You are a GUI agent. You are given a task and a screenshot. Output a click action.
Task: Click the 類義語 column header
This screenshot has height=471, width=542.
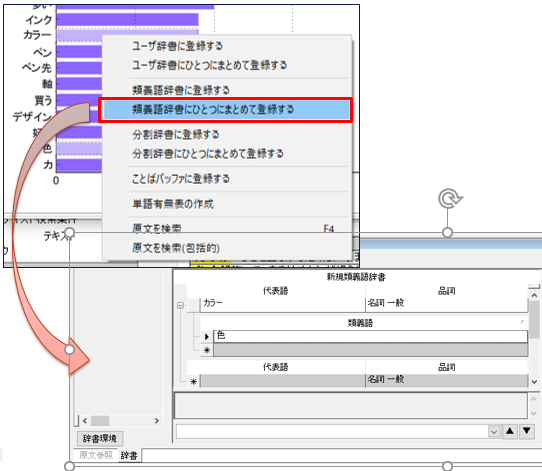point(361,323)
